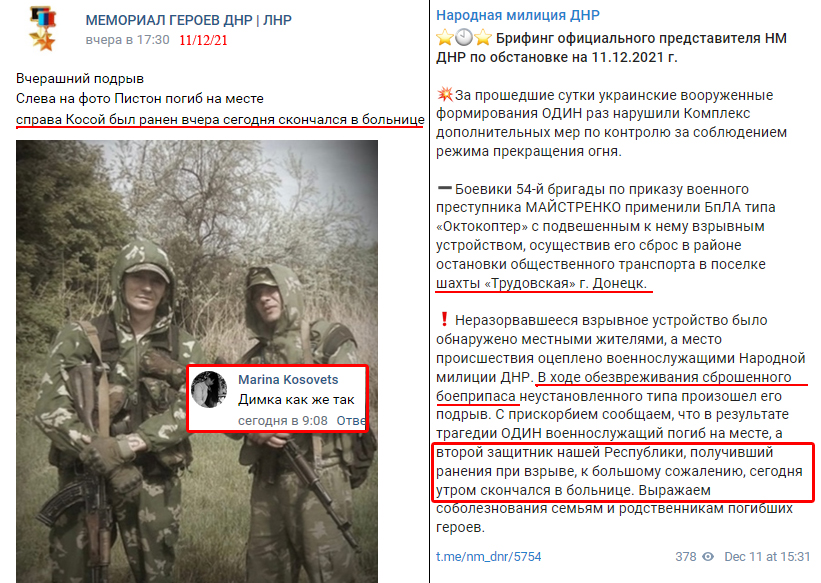Click the first star emoji in header

(x=445, y=38)
